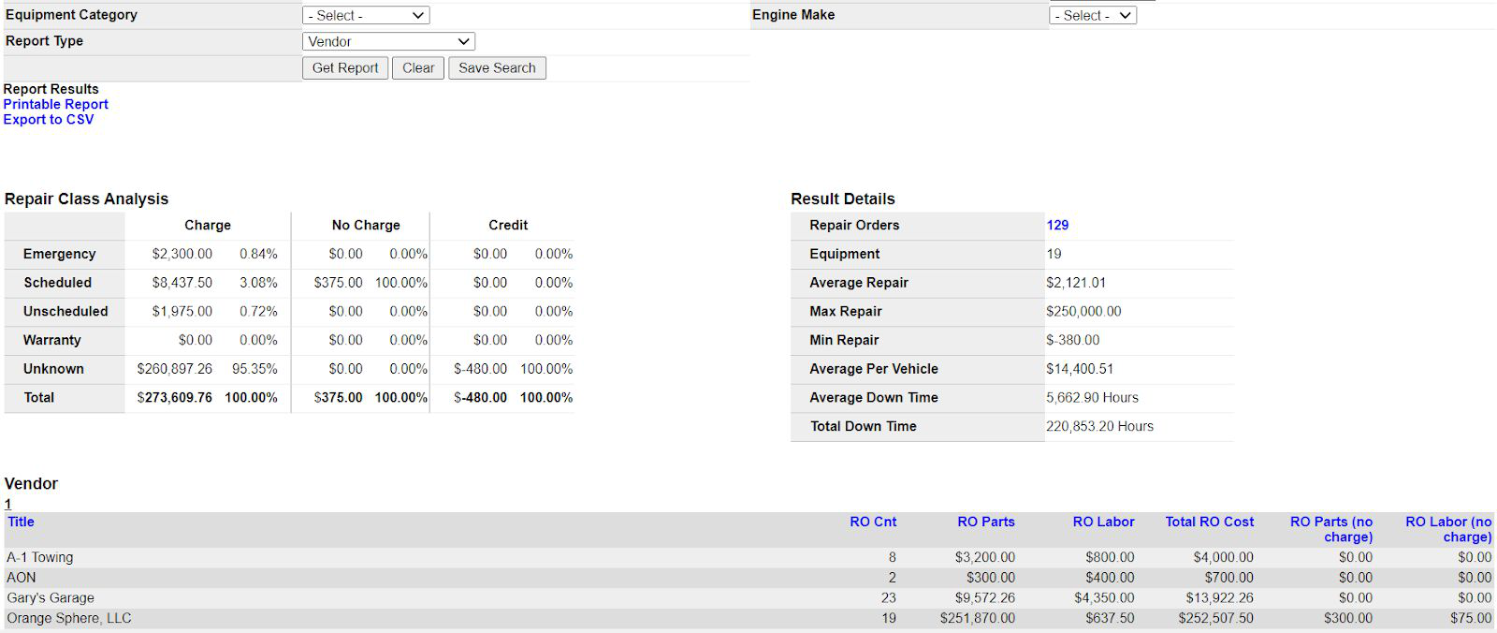Select the Orange Sphere, LLC vendor row

(750, 618)
